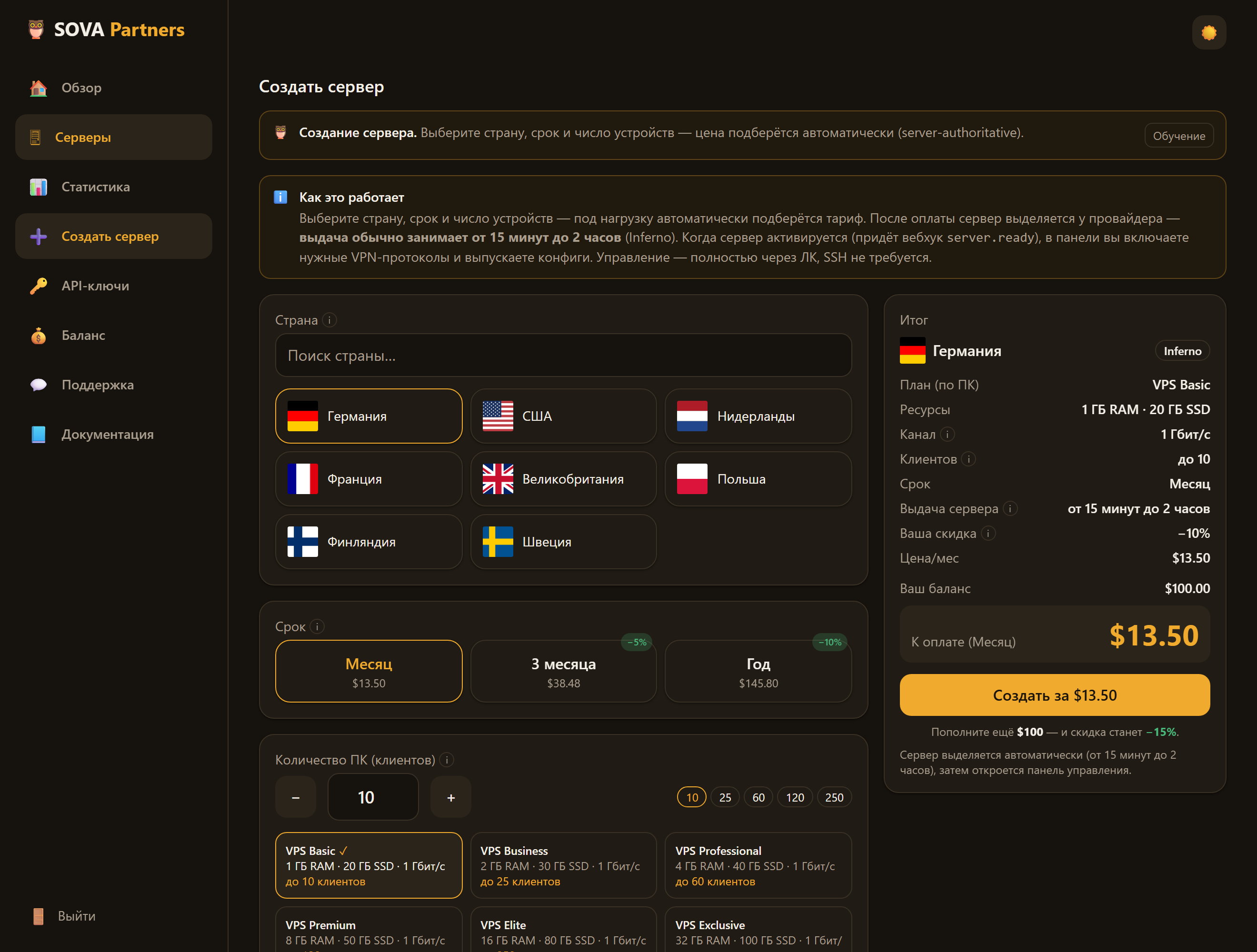
Task: Open info tooltip next to Срок
Action: (x=317, y=626)
